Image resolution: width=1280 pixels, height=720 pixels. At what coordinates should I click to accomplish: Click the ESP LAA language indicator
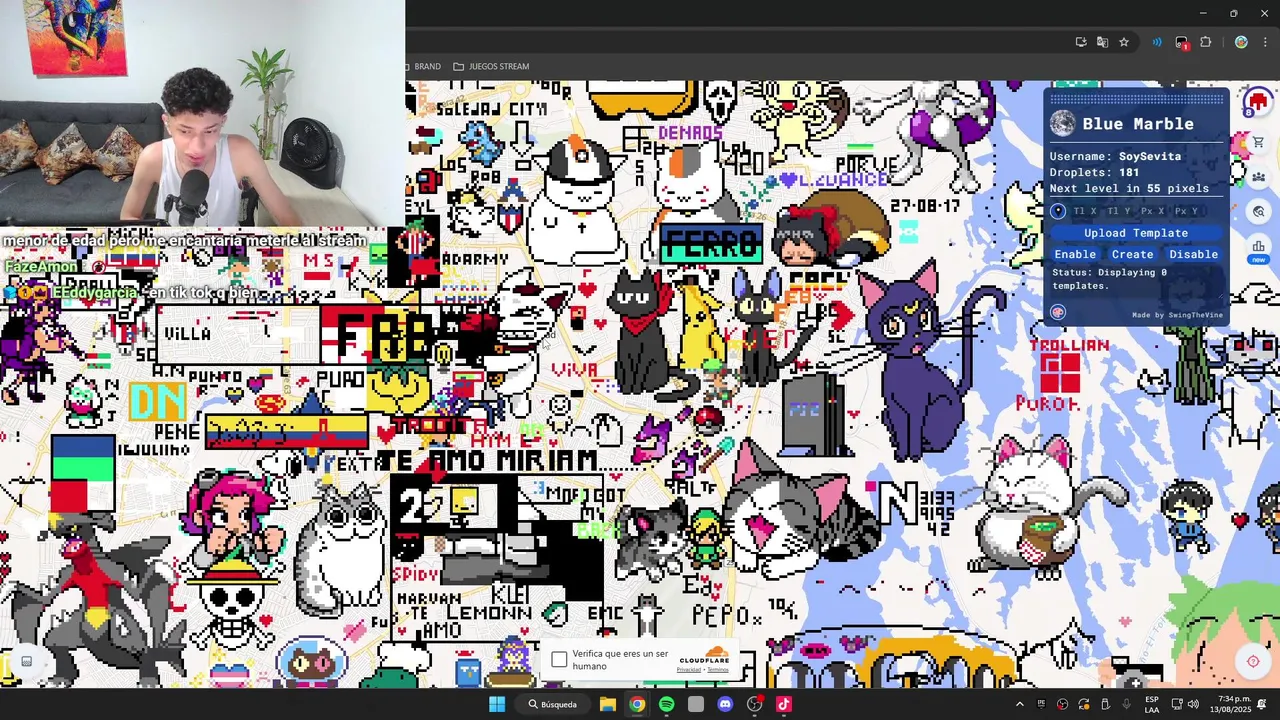(1152, 704)
